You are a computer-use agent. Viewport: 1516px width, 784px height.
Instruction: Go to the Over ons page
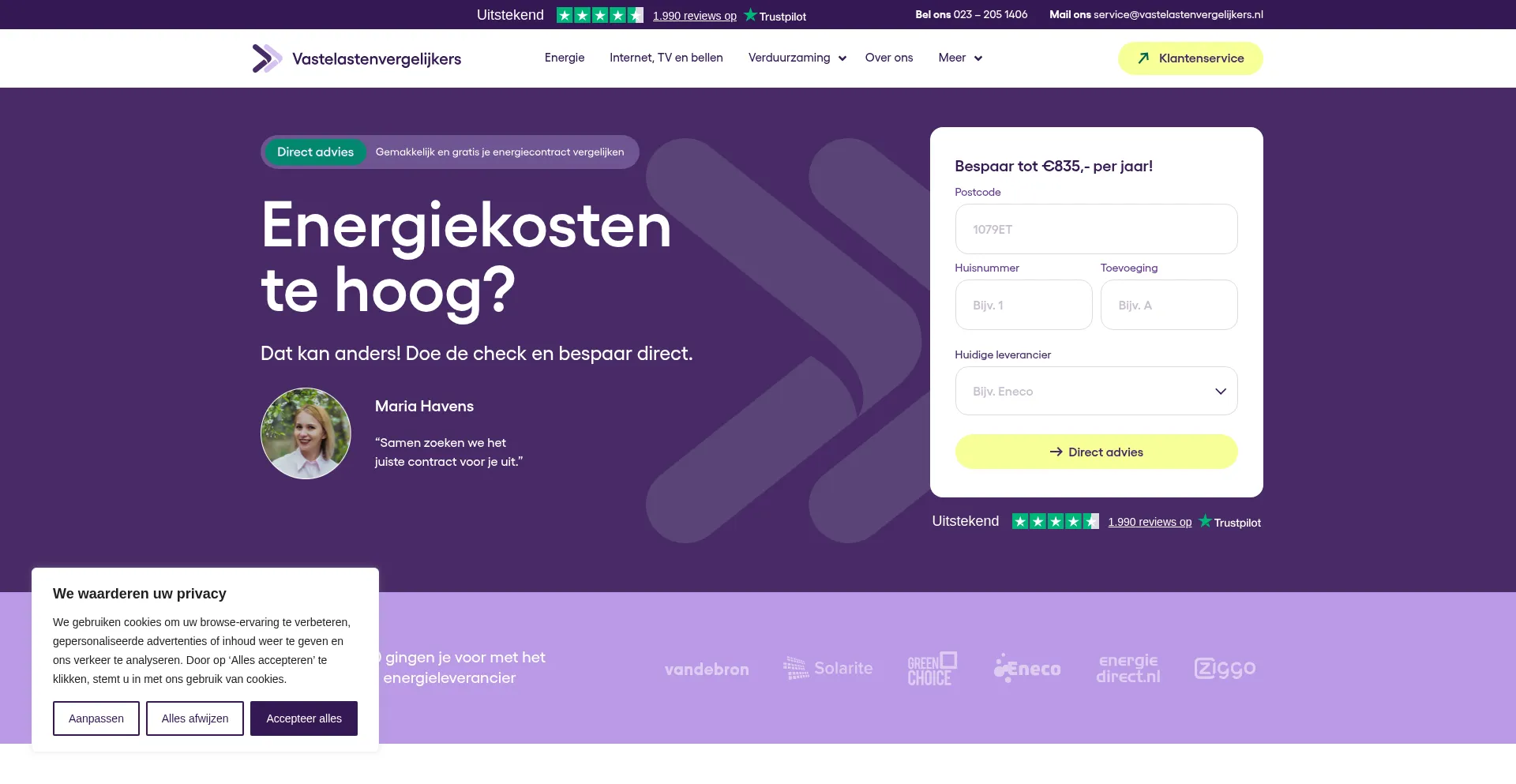(889, 58)
